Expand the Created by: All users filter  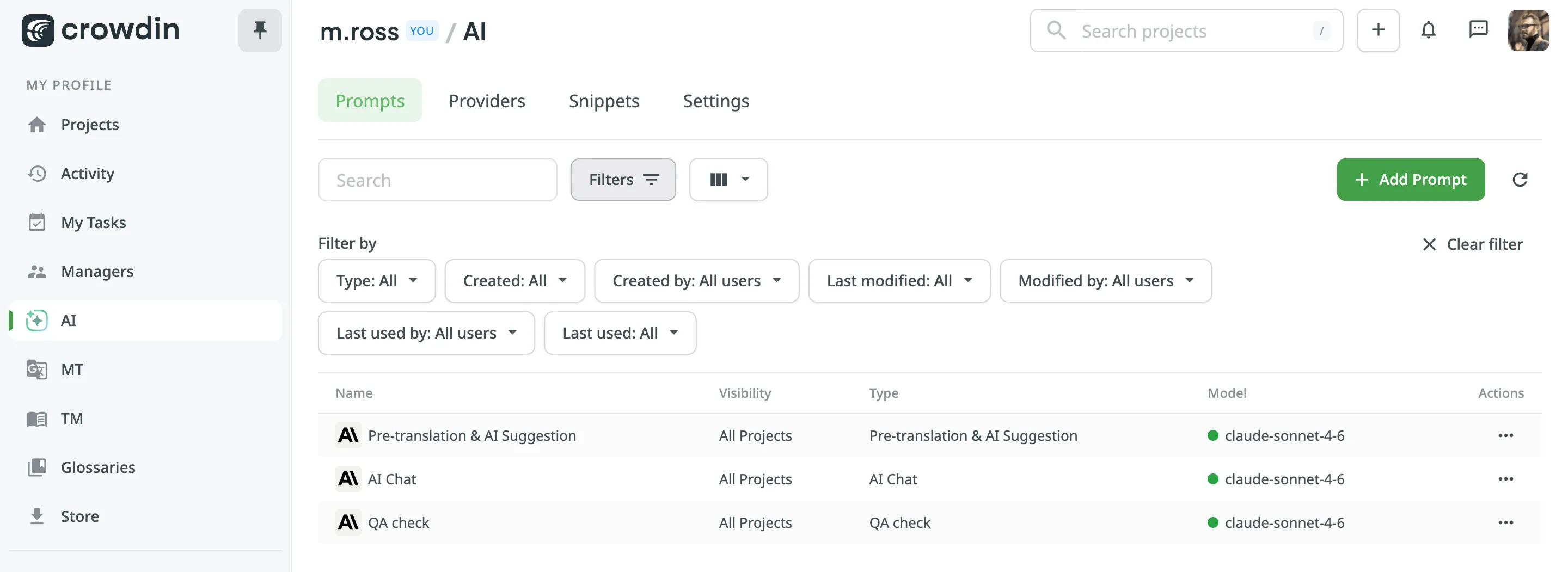click(x=696, y=280)
